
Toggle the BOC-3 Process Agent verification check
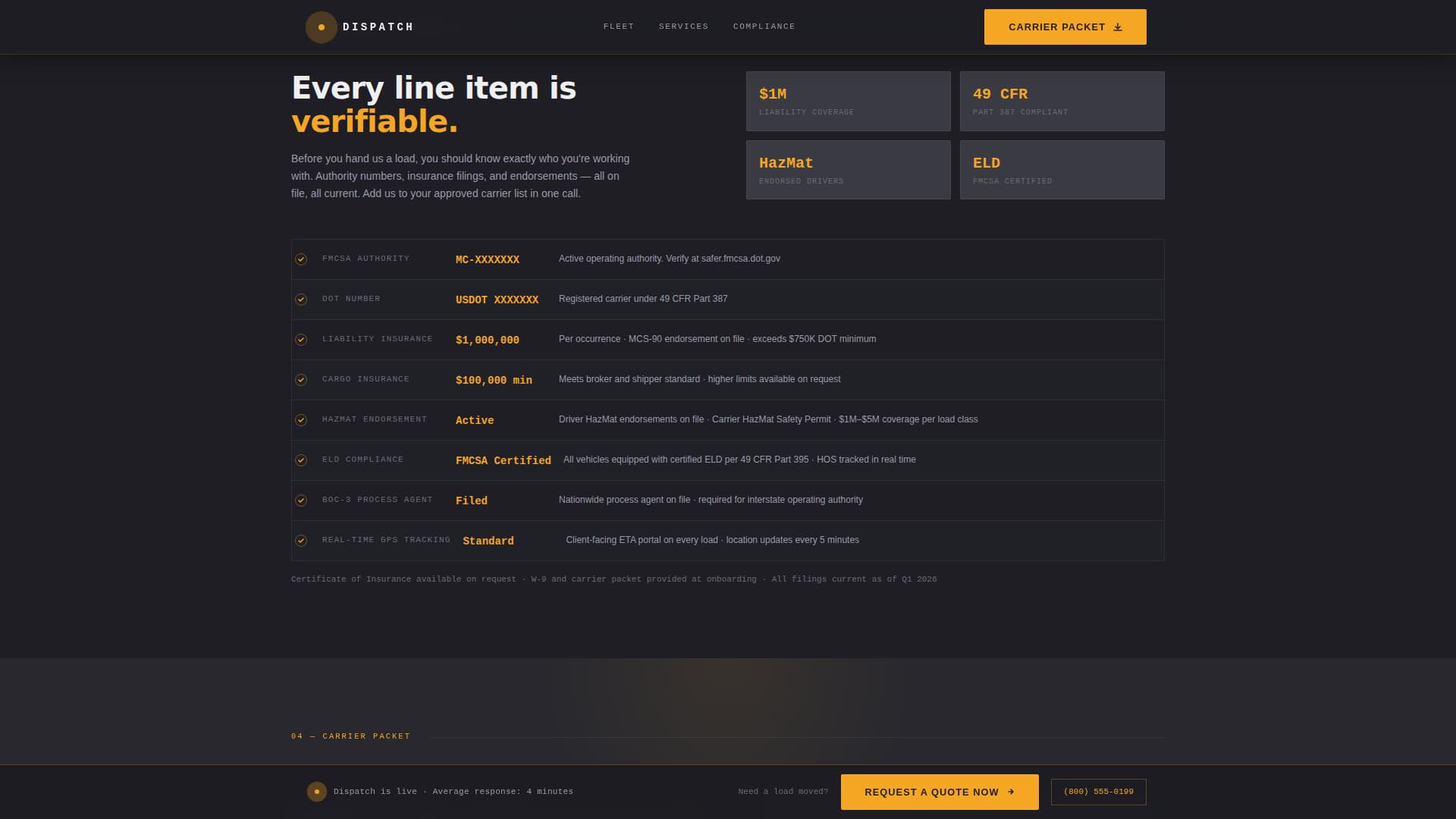click(x=301, y=500)
